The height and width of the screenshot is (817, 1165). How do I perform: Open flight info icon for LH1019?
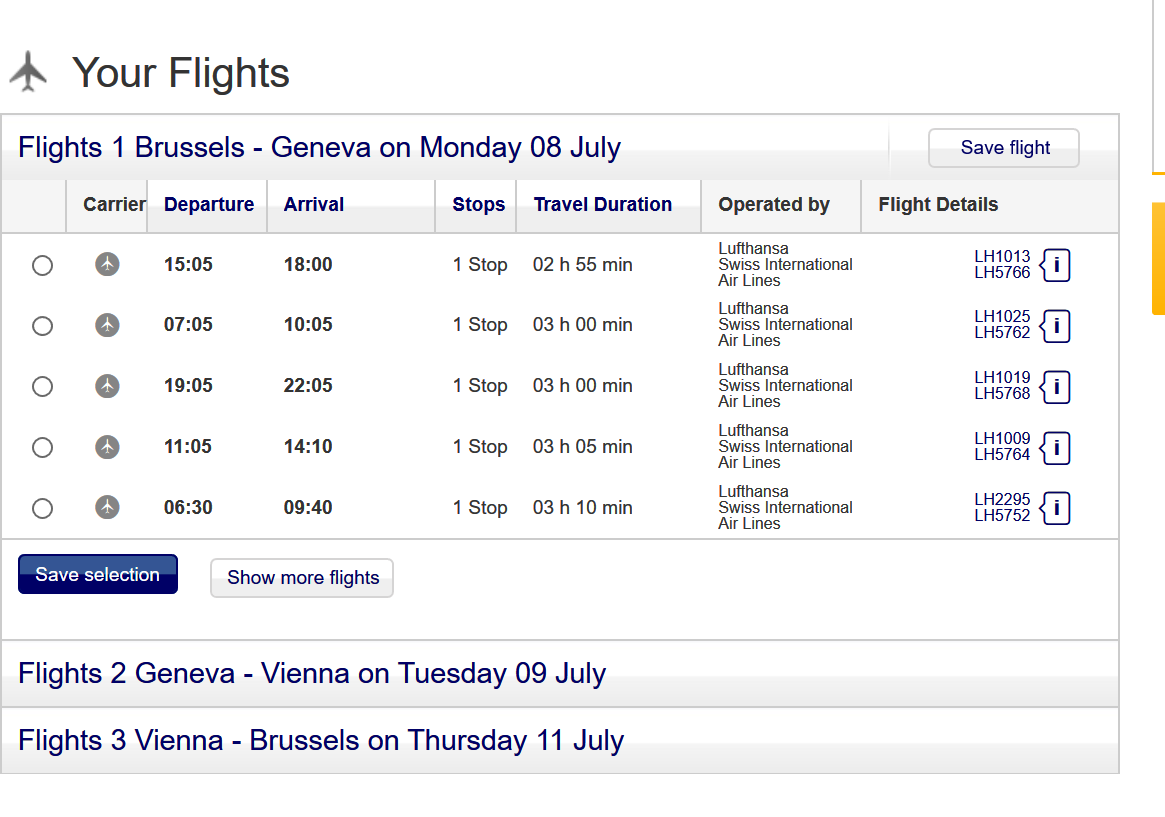coord(1055,387)
